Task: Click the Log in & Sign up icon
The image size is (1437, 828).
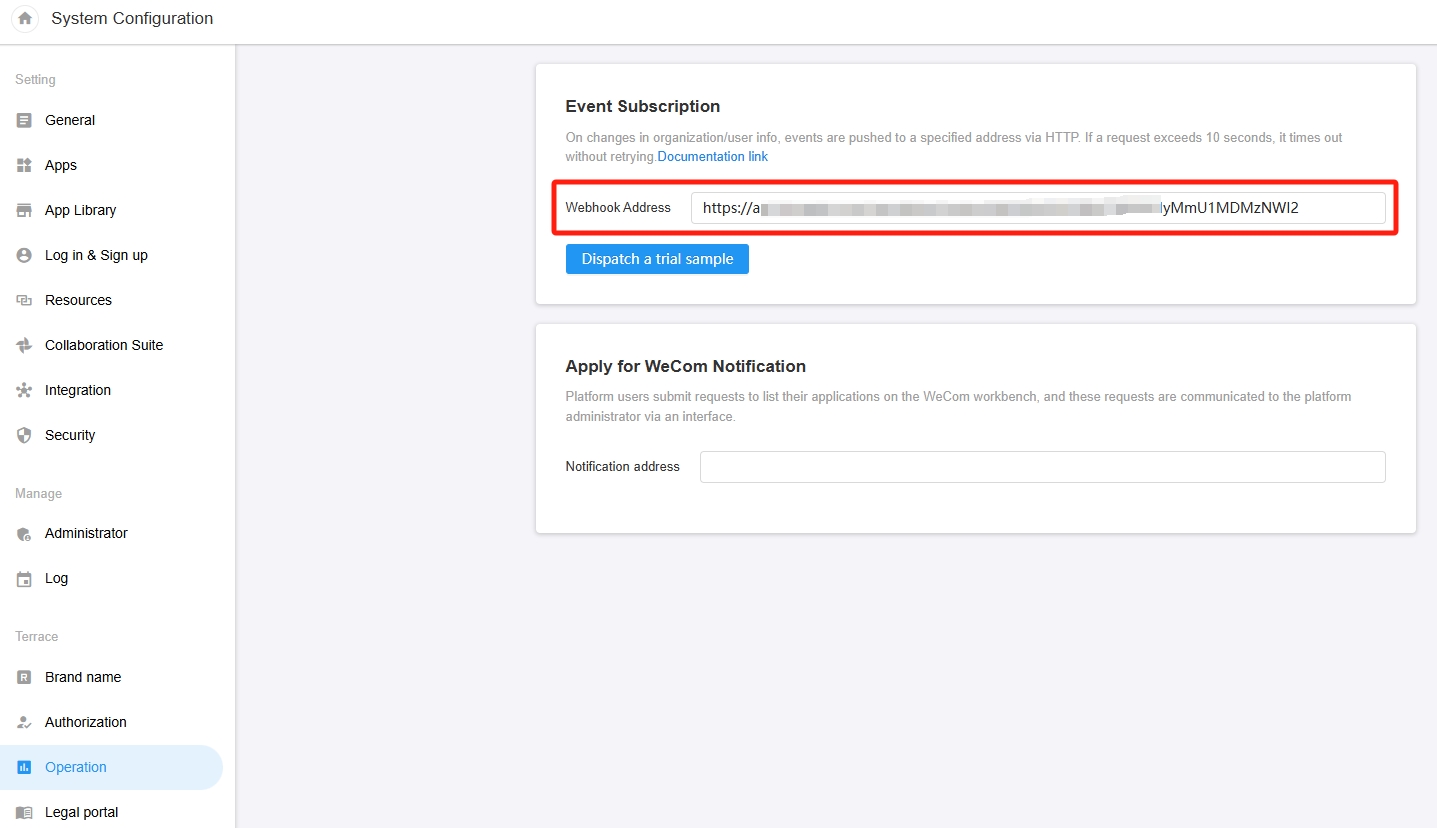Action: tap(25, 255)
